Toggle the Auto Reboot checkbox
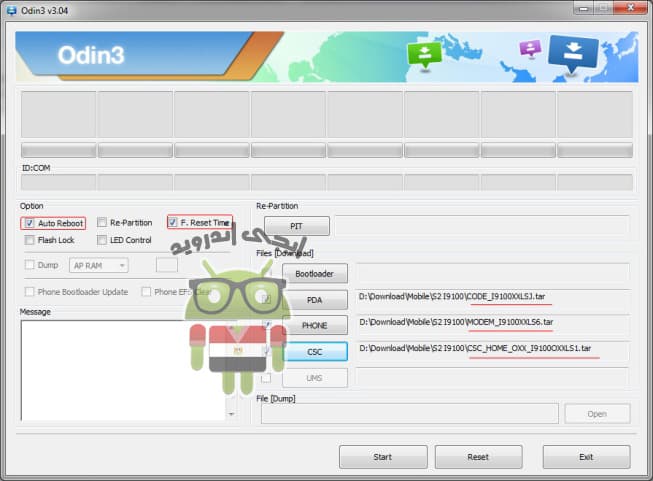 [29, 223]
